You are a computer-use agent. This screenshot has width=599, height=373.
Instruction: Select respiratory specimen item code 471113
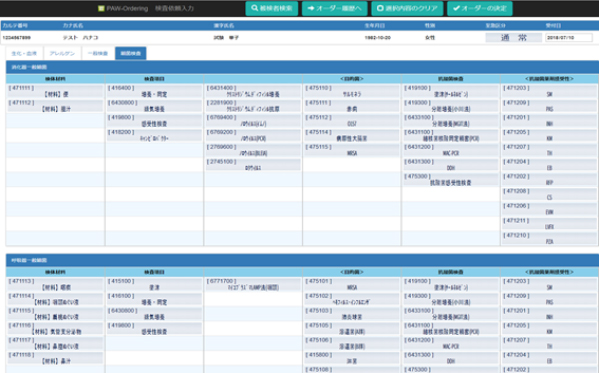click(55, 284)
